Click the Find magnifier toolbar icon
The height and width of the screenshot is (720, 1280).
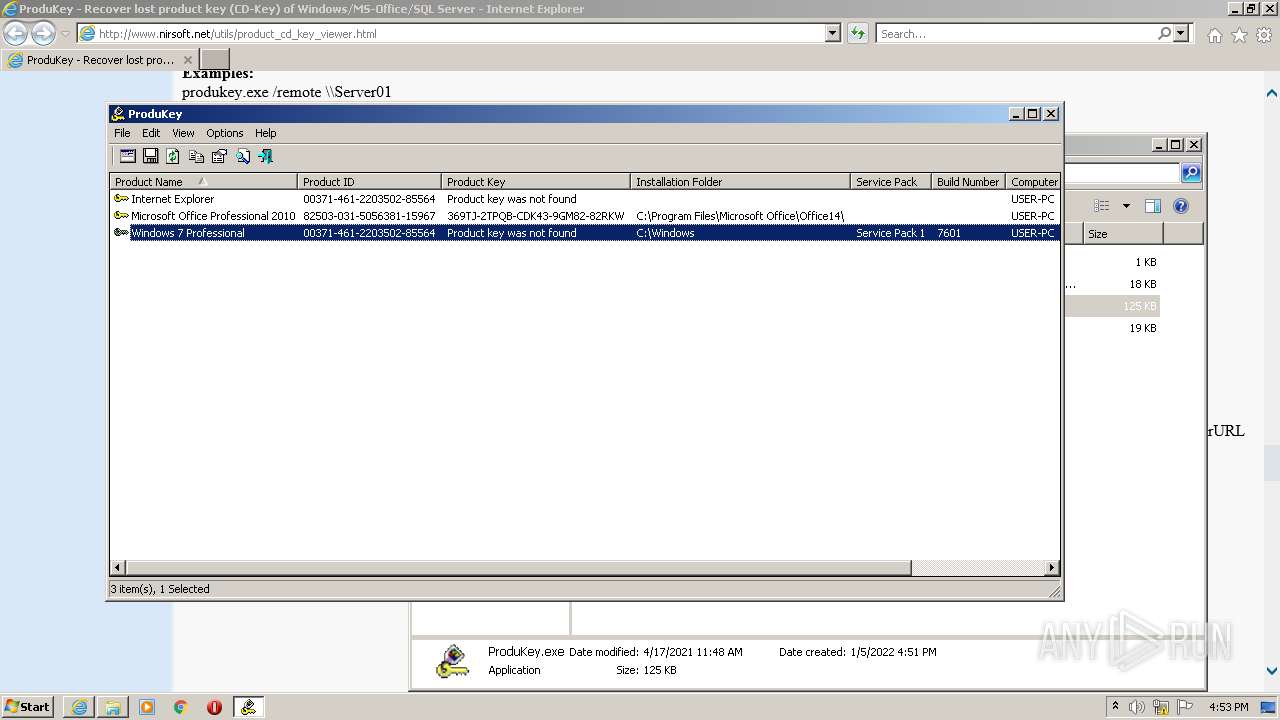243,156
